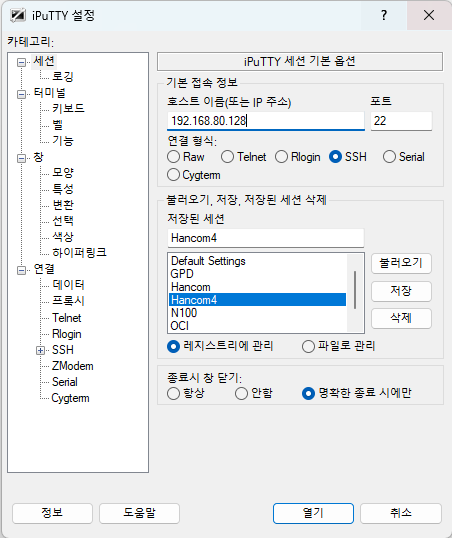Select the Raw connection type

[186, 157]
